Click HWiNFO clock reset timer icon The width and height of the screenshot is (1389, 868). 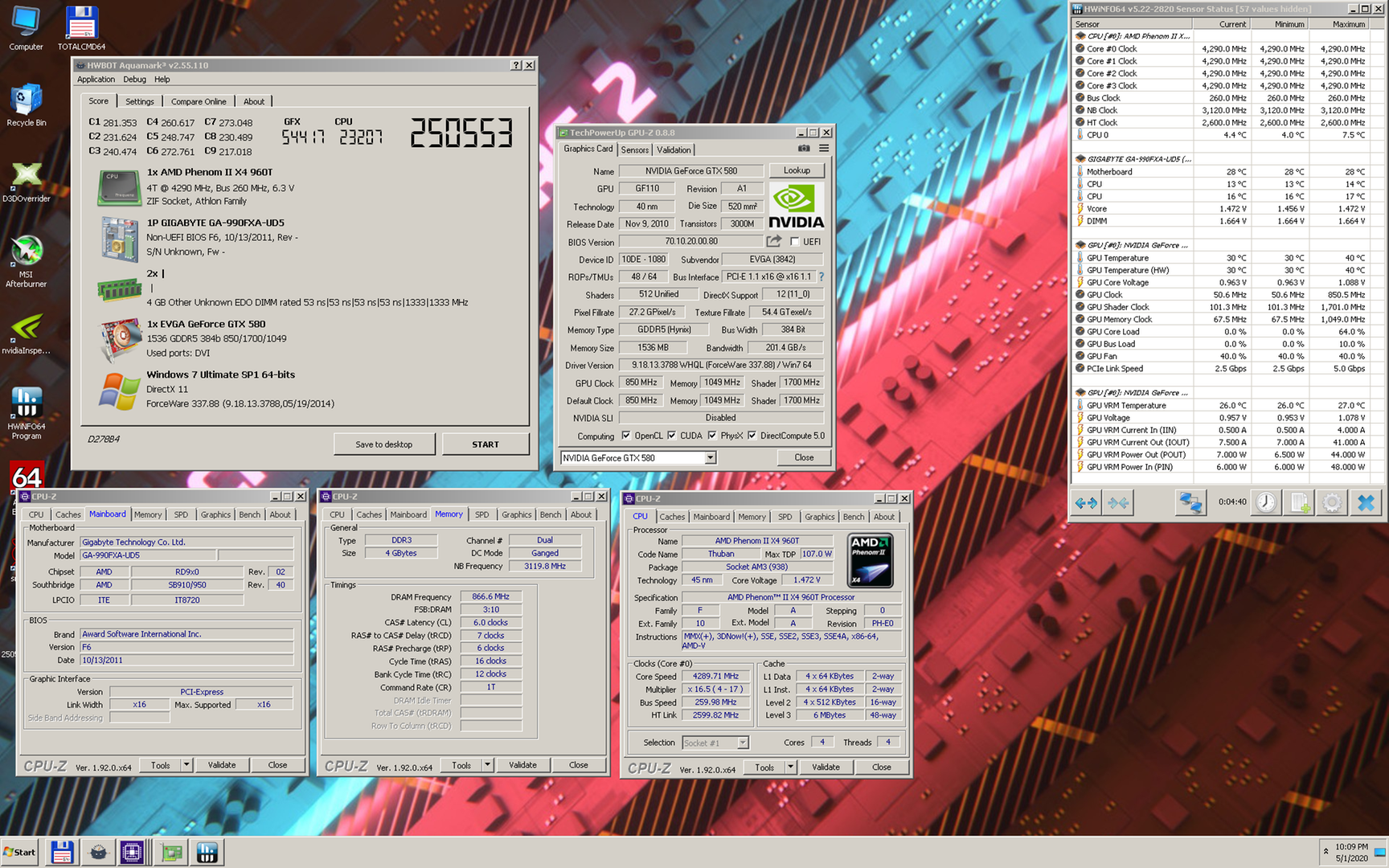1266,503
